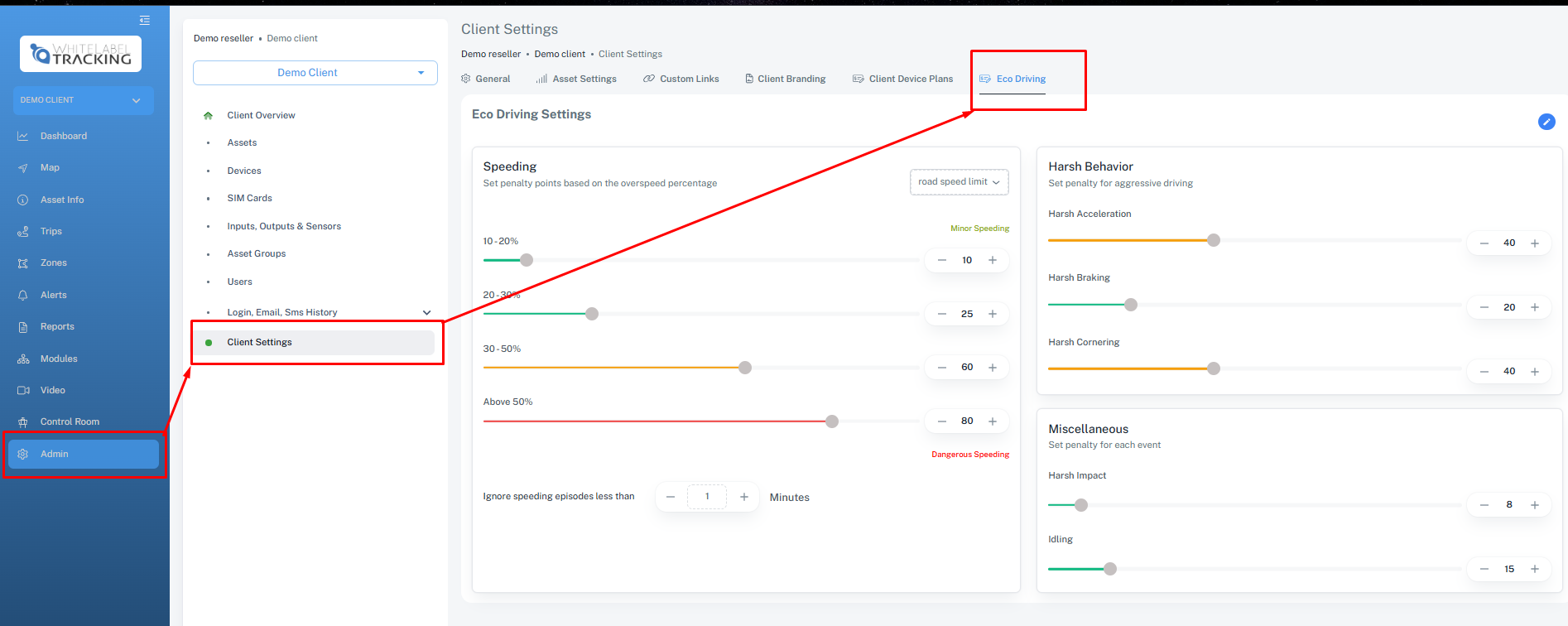Click the Client Overview home icon
Viewport: 1568px width, 626px height.
[208, 116]
